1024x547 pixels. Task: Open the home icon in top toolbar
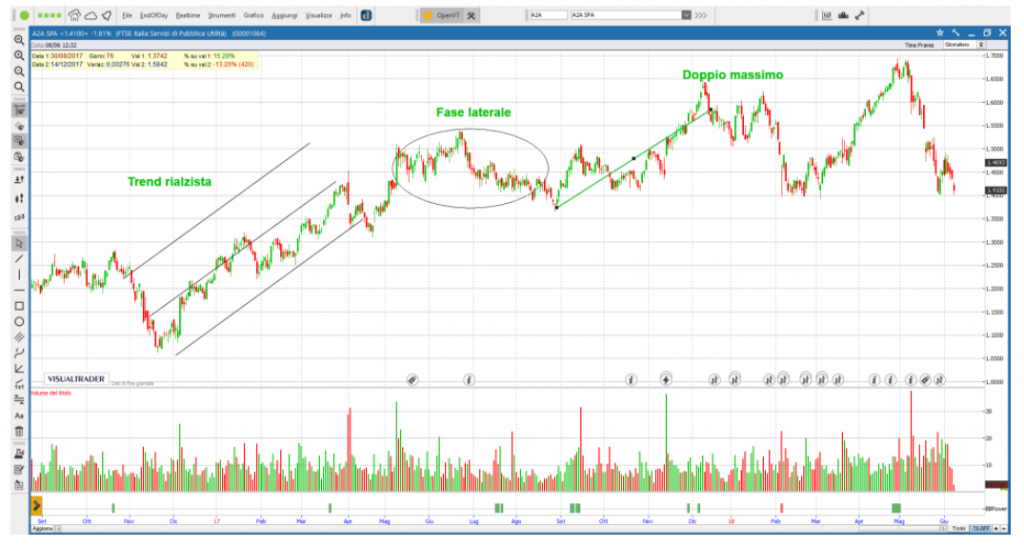tap(74, 15)
